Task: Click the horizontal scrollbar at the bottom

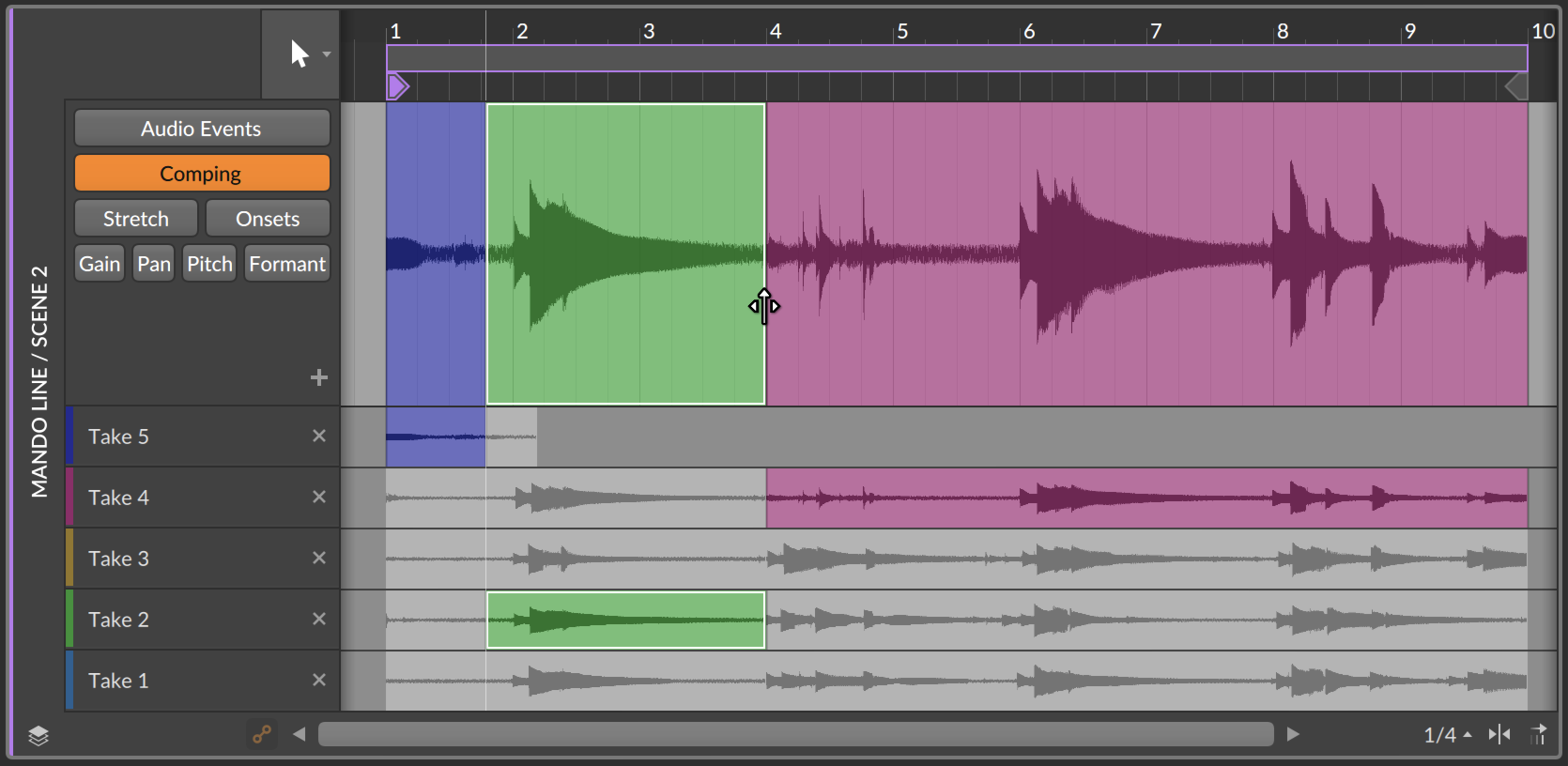Action: 795,734
